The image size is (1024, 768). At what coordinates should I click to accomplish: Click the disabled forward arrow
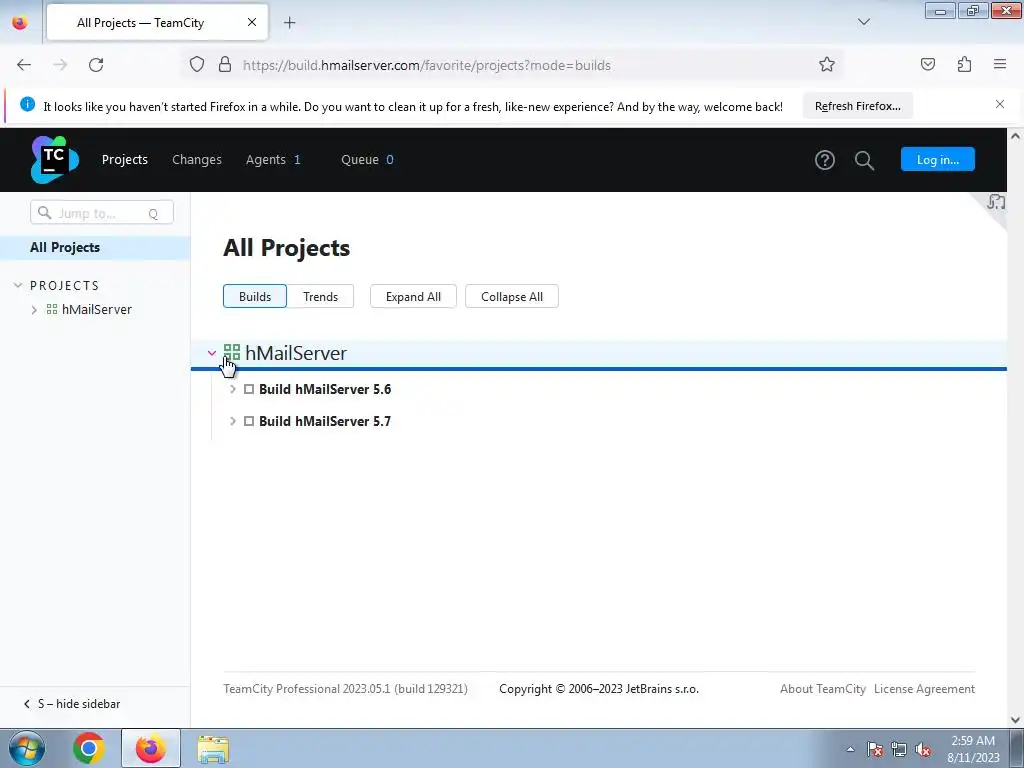(x=60, y=65)
